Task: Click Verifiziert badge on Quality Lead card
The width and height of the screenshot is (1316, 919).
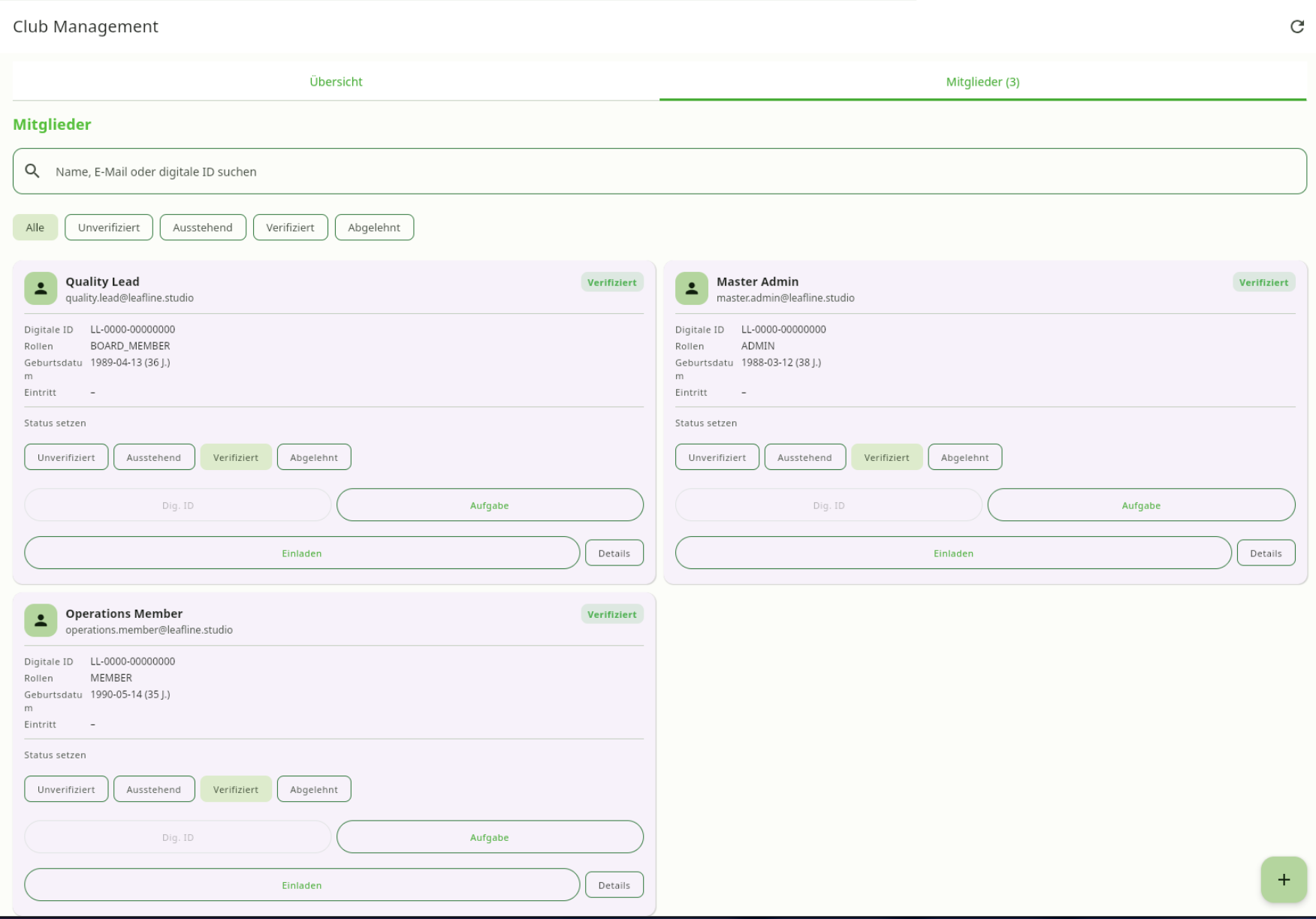Action: [611, 282]
